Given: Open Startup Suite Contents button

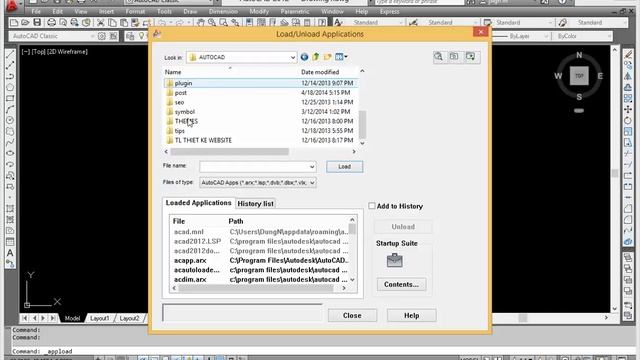Looking at the screenshot, I should (401, 284).
